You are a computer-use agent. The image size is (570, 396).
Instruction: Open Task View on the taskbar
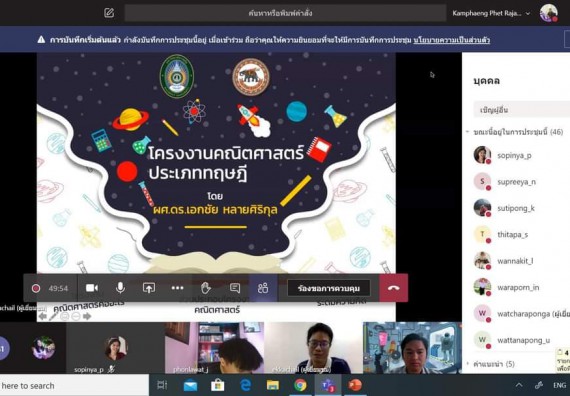(x=162, y=385)
